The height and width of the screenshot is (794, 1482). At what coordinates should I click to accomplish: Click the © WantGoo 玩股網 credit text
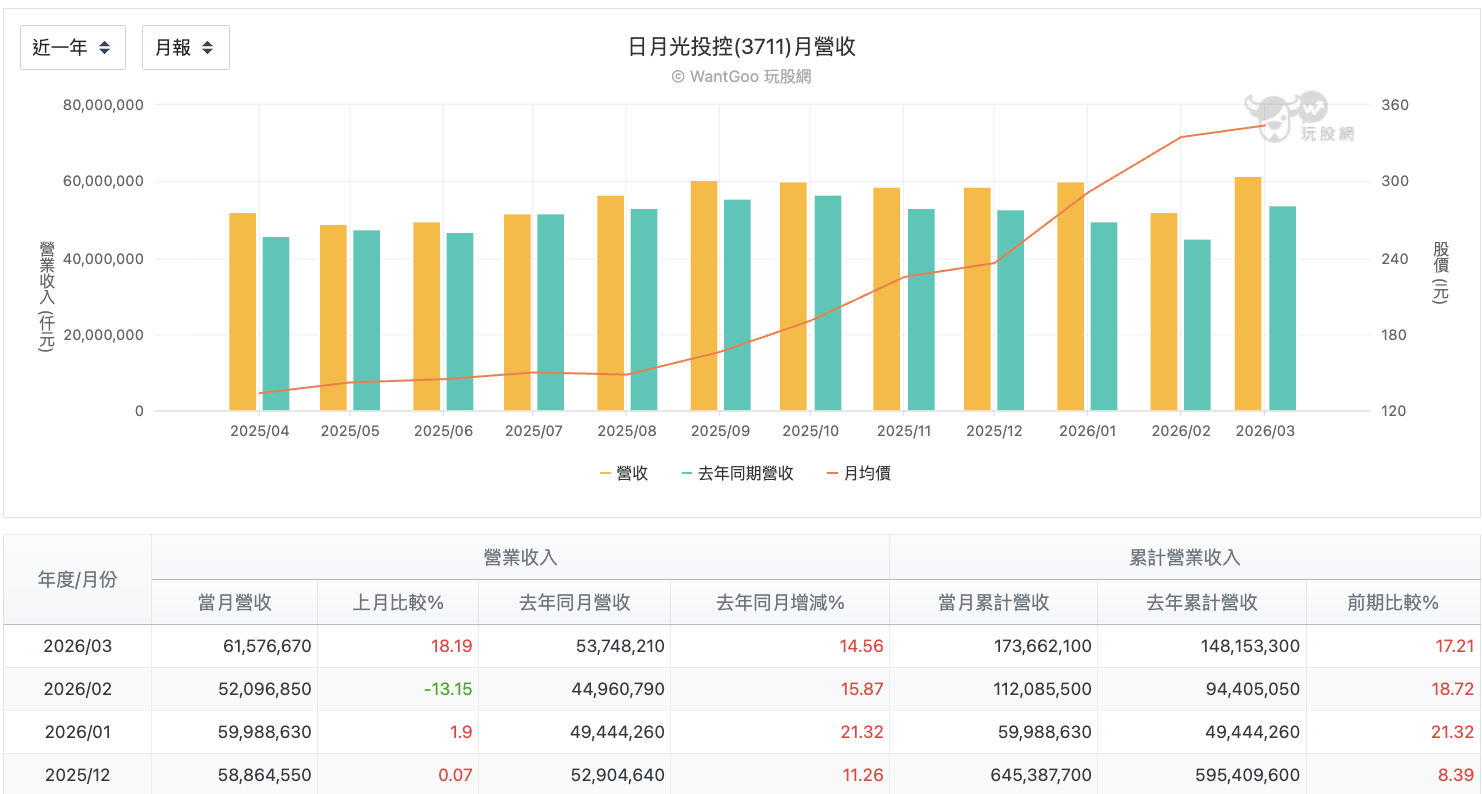[741, 76]
